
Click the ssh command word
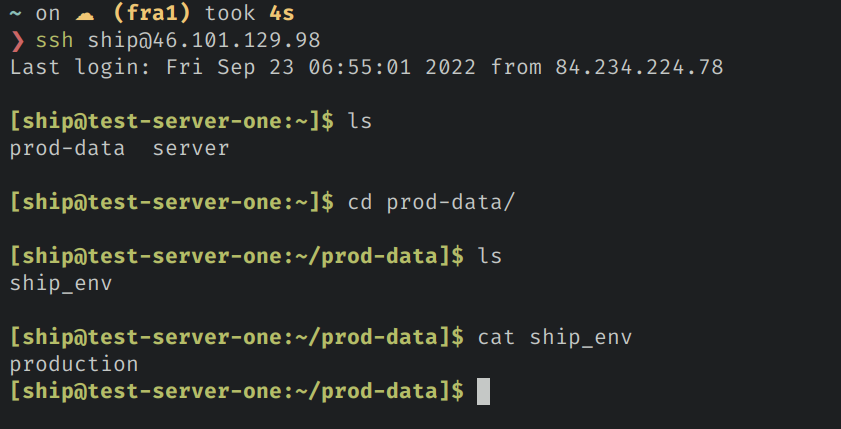(55, 41)
